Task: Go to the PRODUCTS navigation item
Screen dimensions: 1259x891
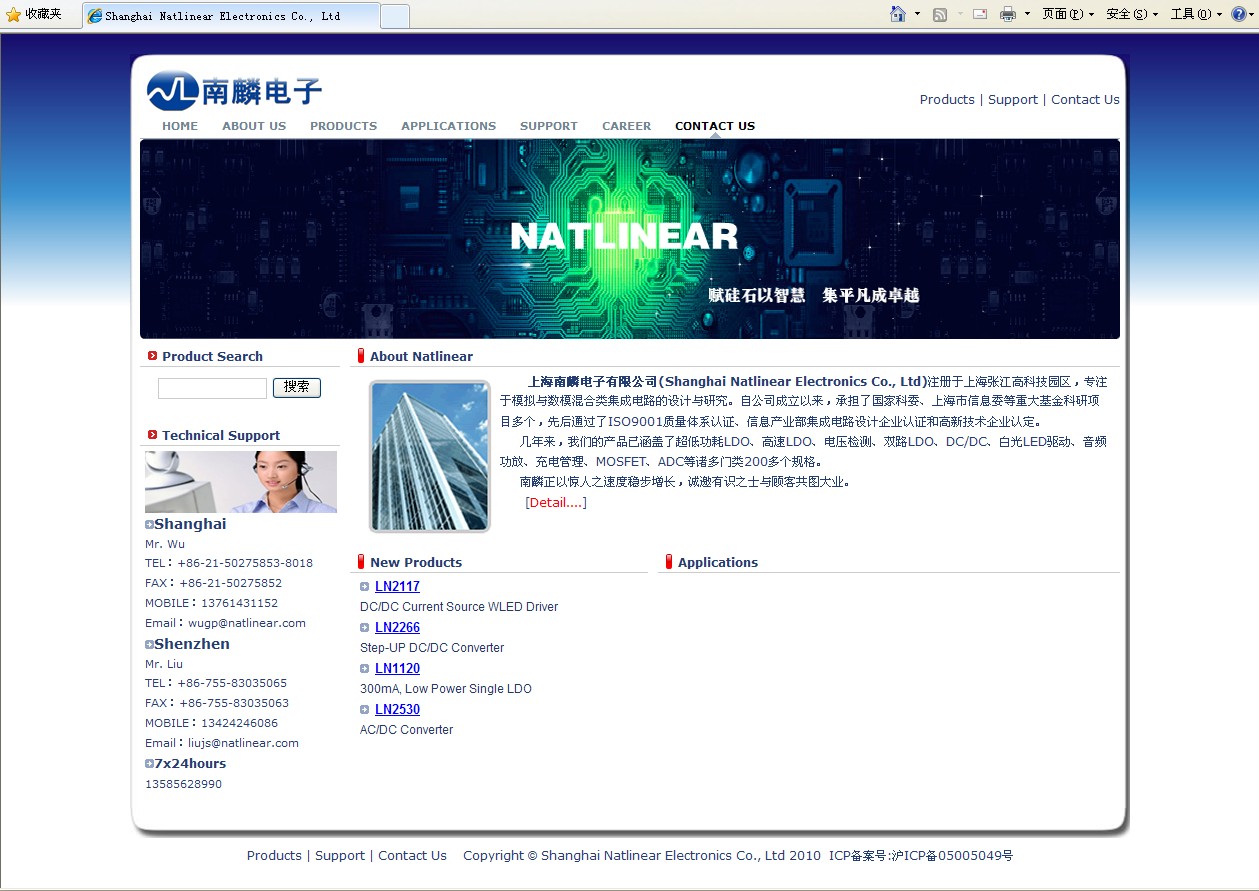Action: 343,126
